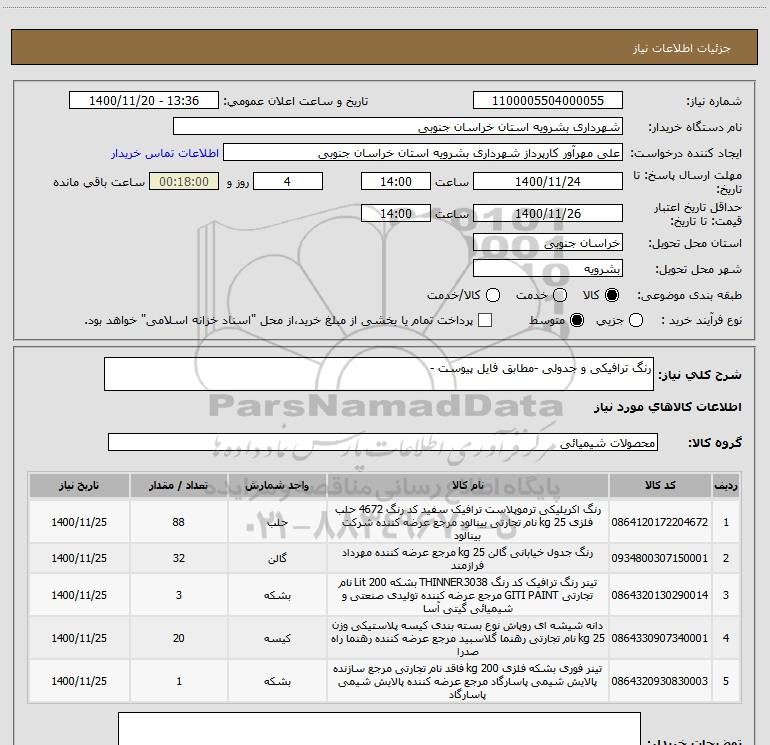The image size is (770, 745).
Task: Click the تینر فوری product name cell
Action: [468, 681]
